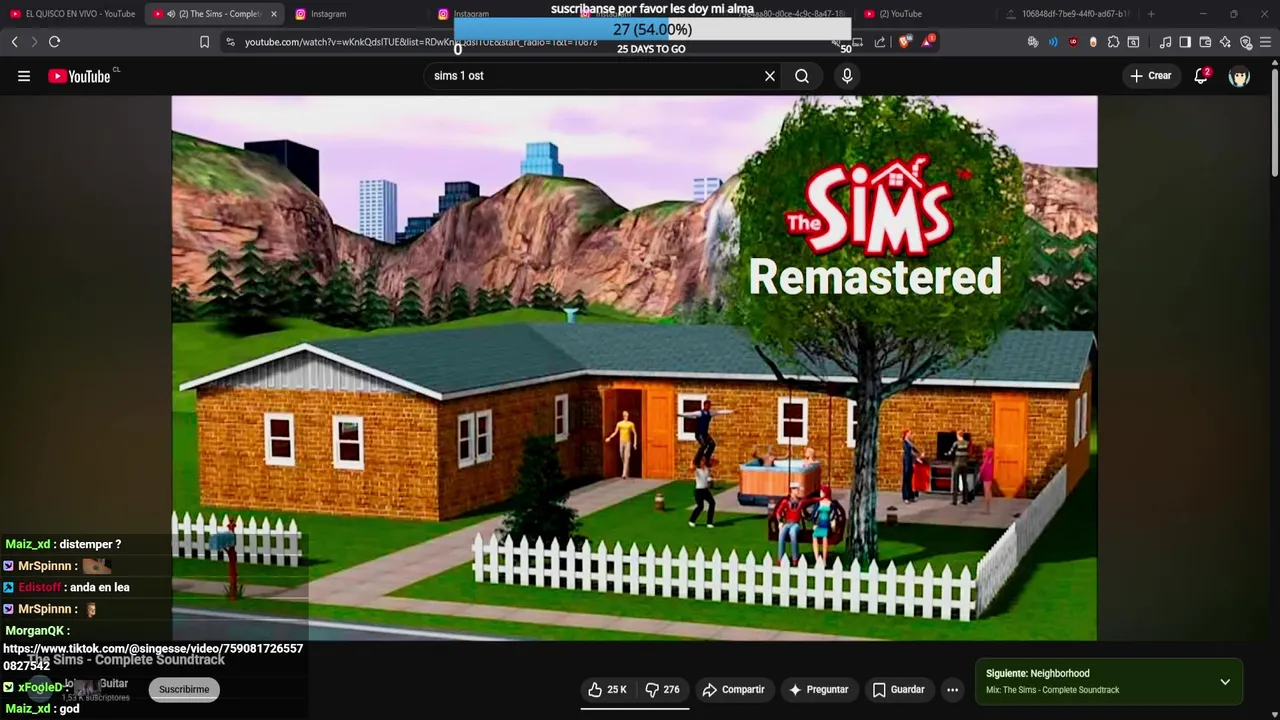The image size is (1280, 720).
Task: Like the video with 25 K thumbs up
Action: click(607, 690)
